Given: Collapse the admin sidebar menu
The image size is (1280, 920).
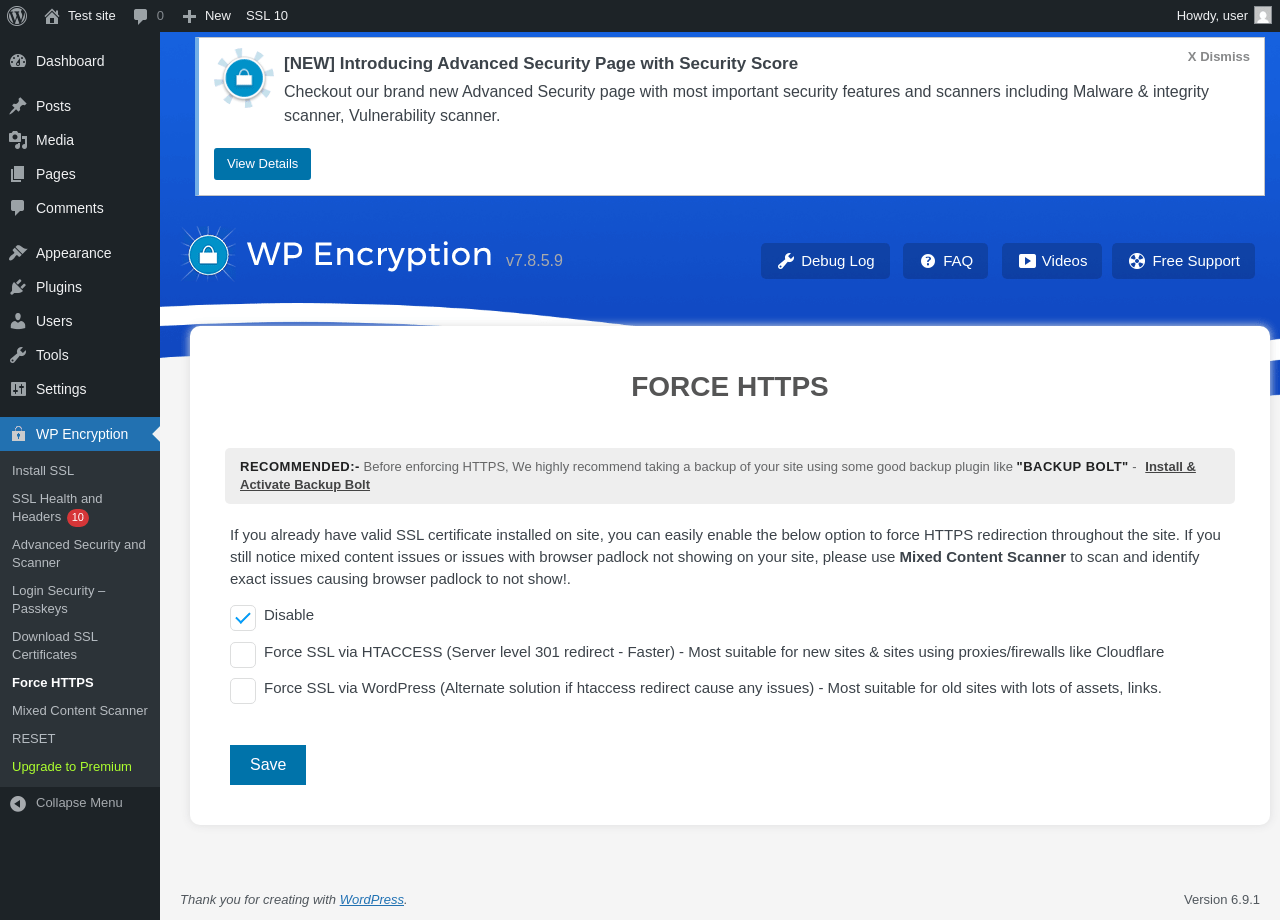Looking at the screenshot, I should click(x=66, y=803).
